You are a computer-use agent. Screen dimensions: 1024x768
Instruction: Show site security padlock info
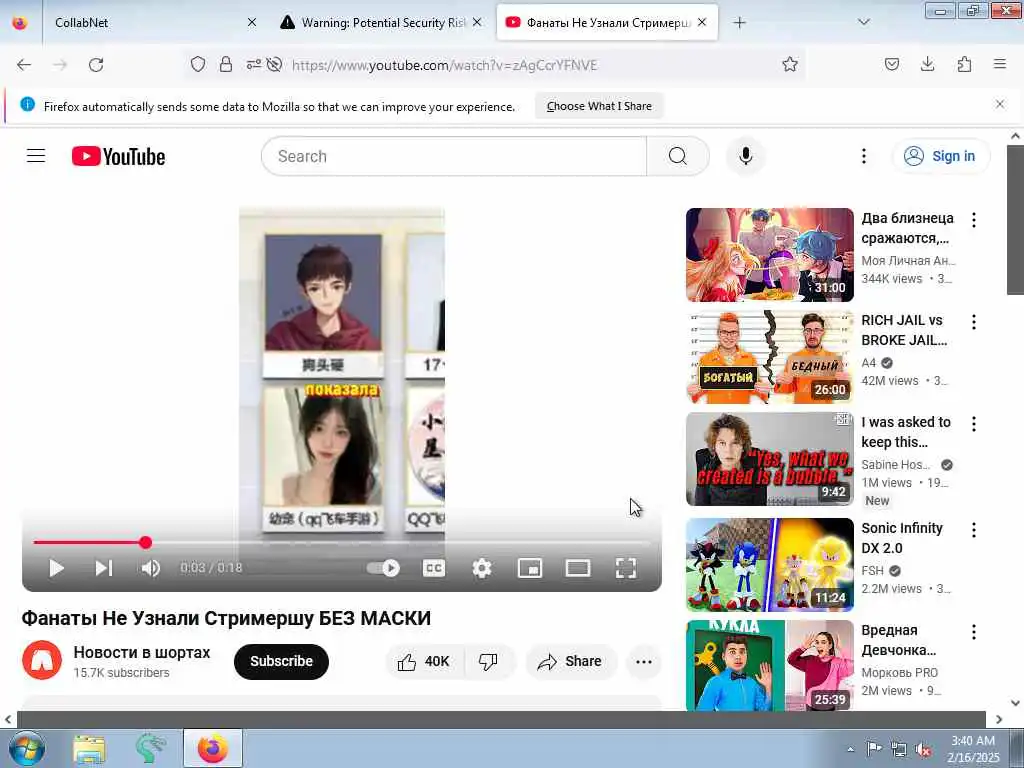(x=226, y=65)
